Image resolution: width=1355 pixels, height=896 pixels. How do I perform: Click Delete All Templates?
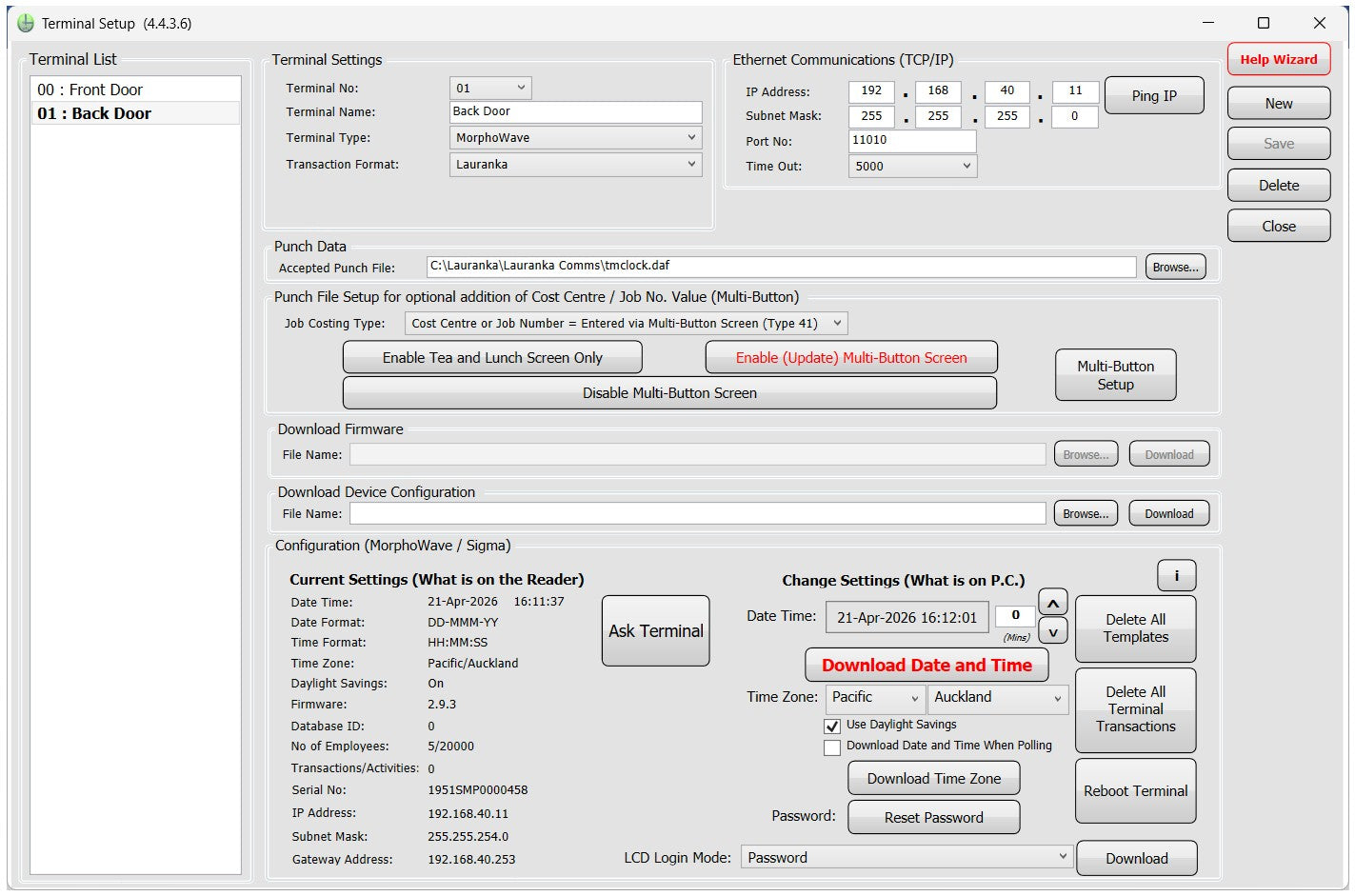tap(1136, 628)
